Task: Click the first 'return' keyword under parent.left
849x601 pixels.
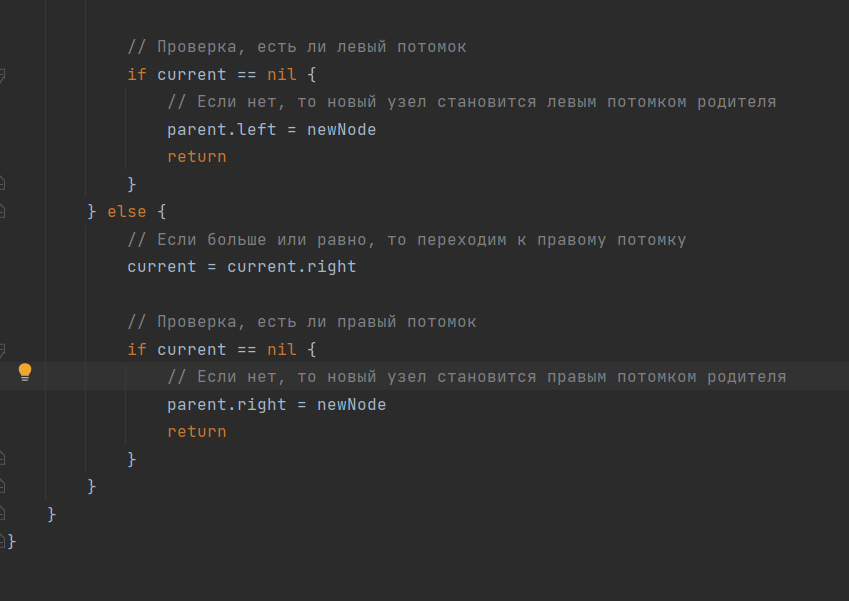Action: coord(197,157)
